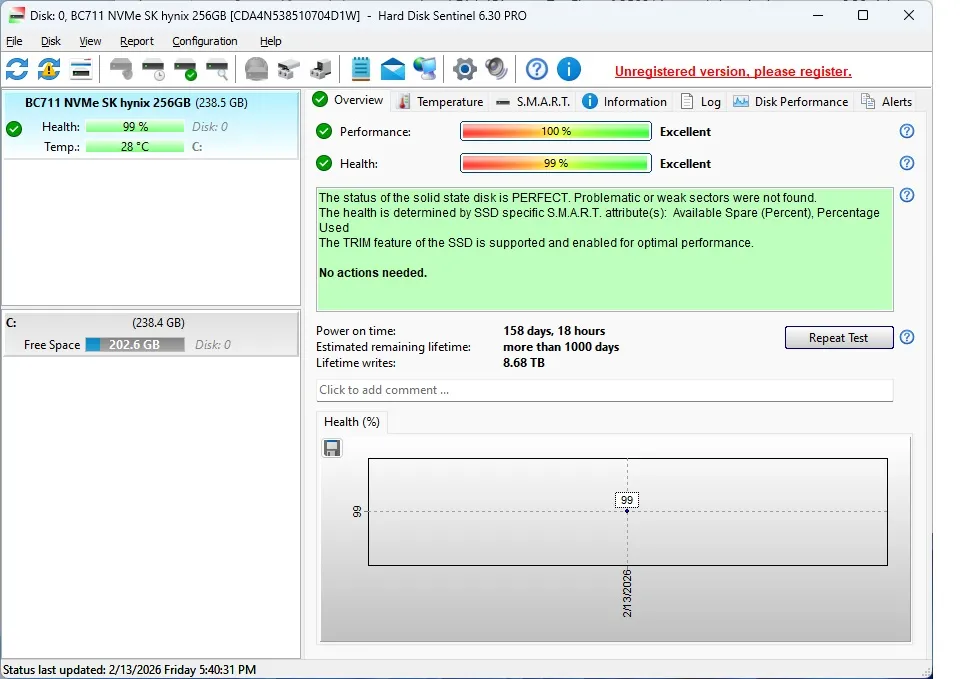Click help icon beside Repeat Test button
This screenshot has width=960, height=679.
point(907,337)
